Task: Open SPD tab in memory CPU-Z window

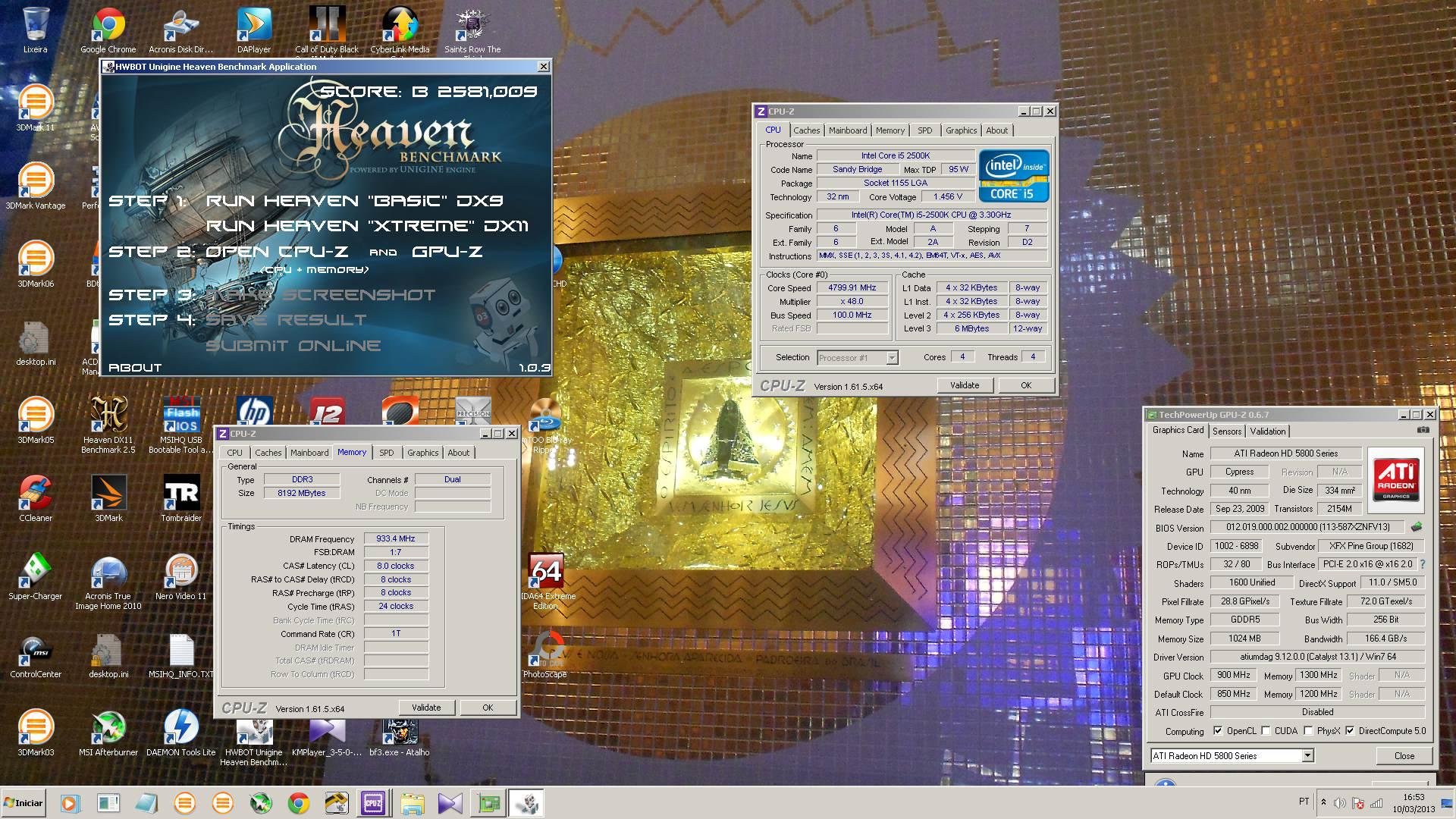Action: click(386, 453)
